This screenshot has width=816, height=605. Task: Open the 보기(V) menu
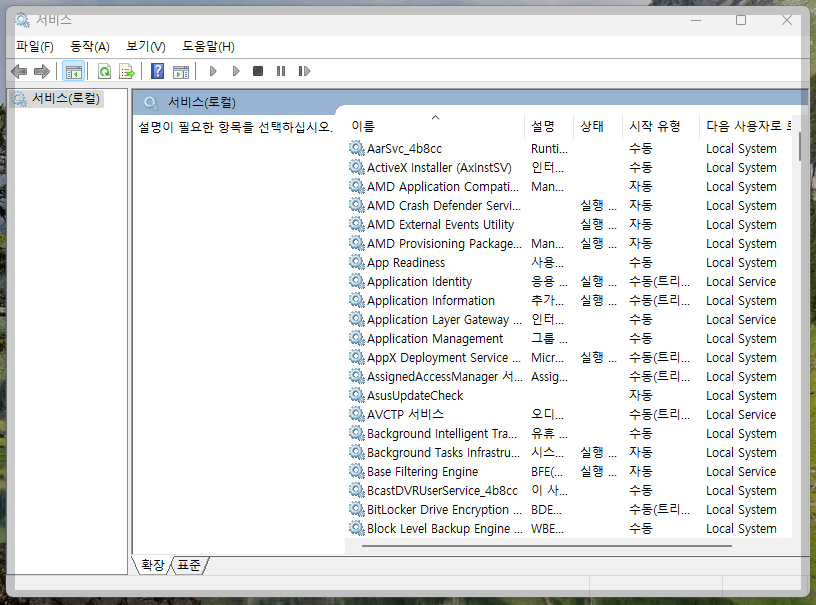pyautogui.click(x=146, y=45)
